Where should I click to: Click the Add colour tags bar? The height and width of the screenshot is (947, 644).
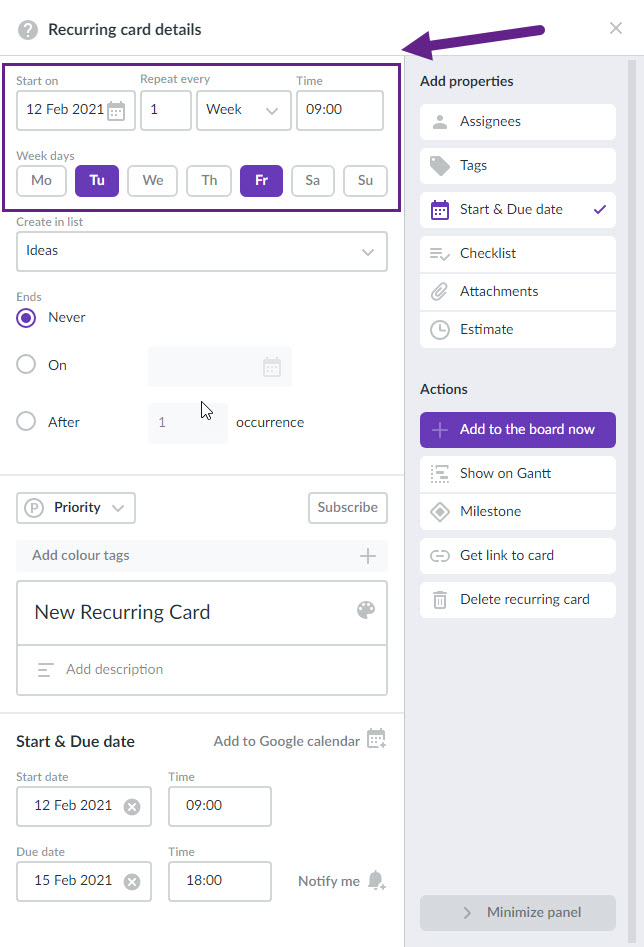[202, 556]
